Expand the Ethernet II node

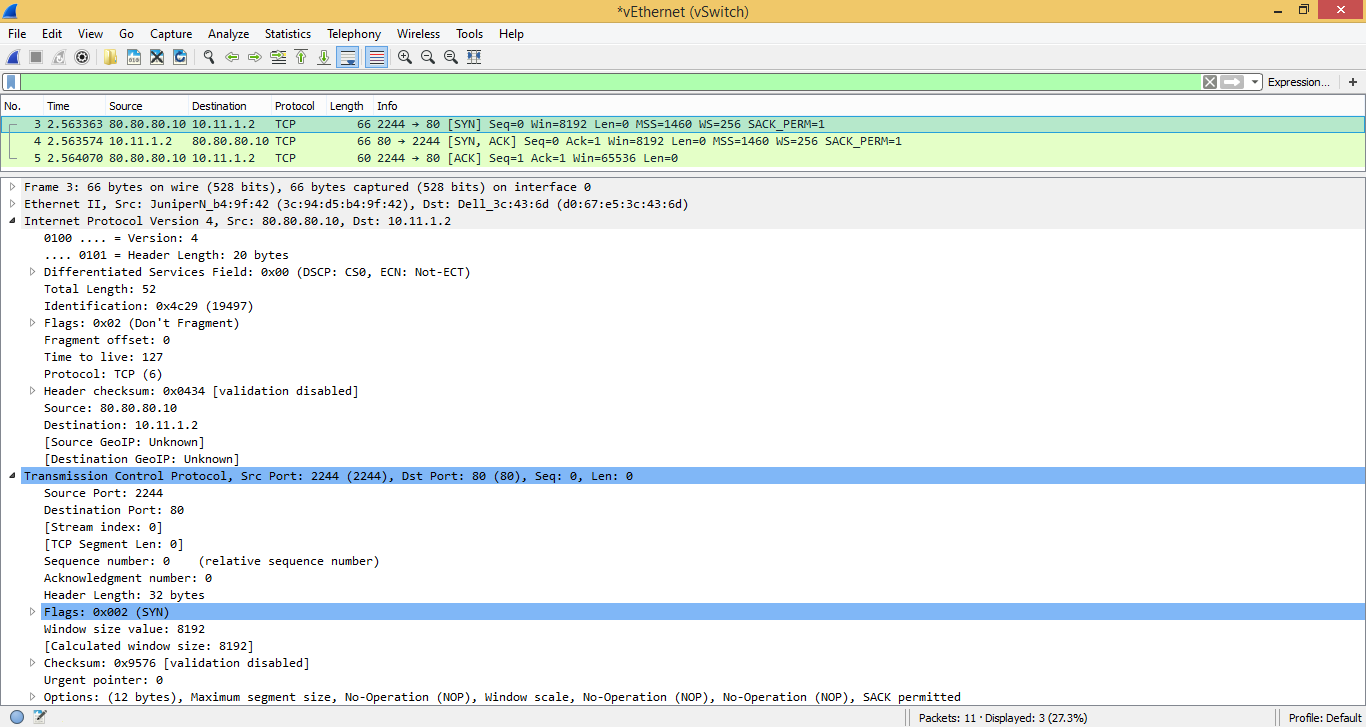pyautogui.click(x=13, y=204)
